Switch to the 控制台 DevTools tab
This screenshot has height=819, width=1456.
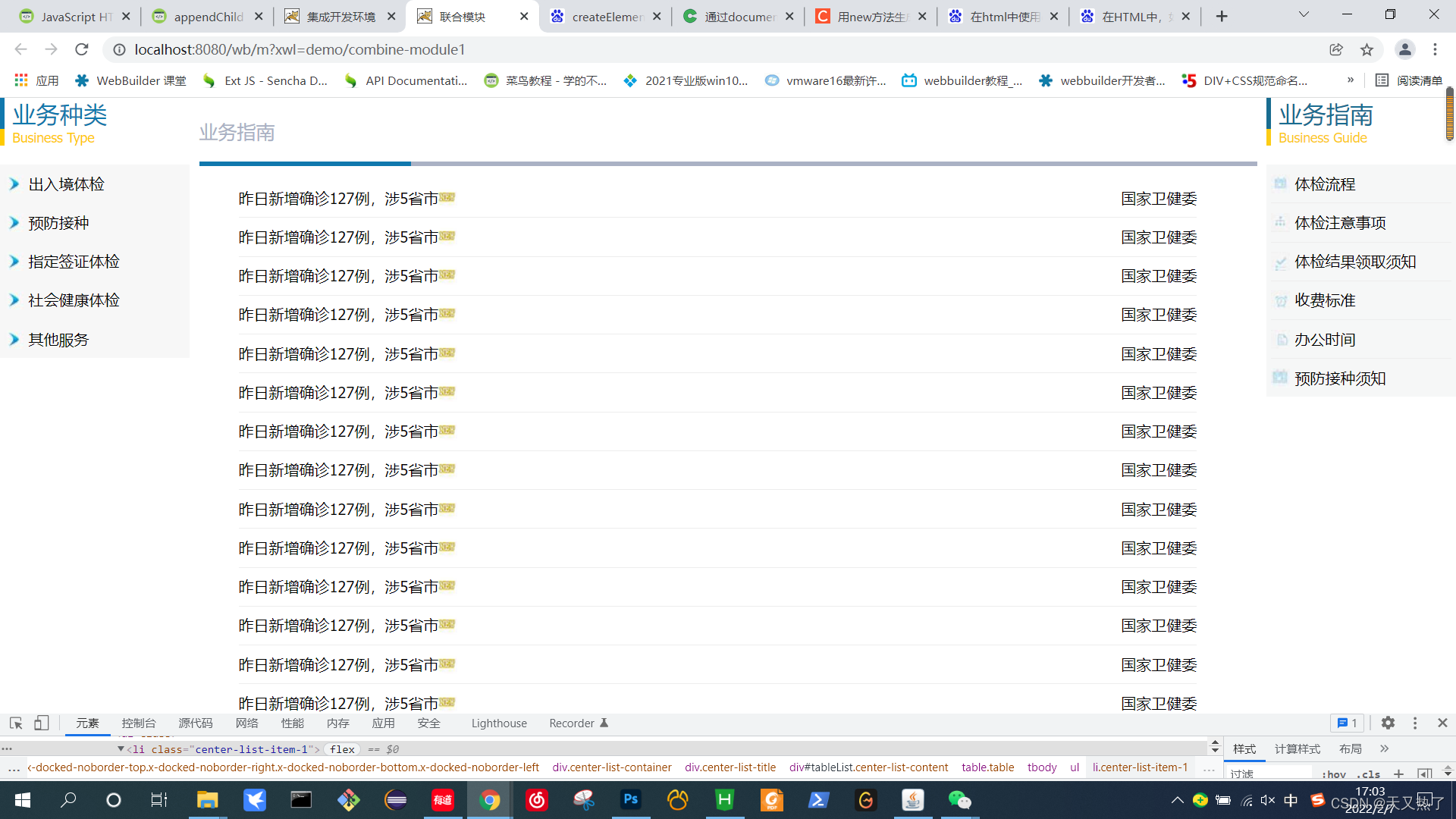[139, 723]
